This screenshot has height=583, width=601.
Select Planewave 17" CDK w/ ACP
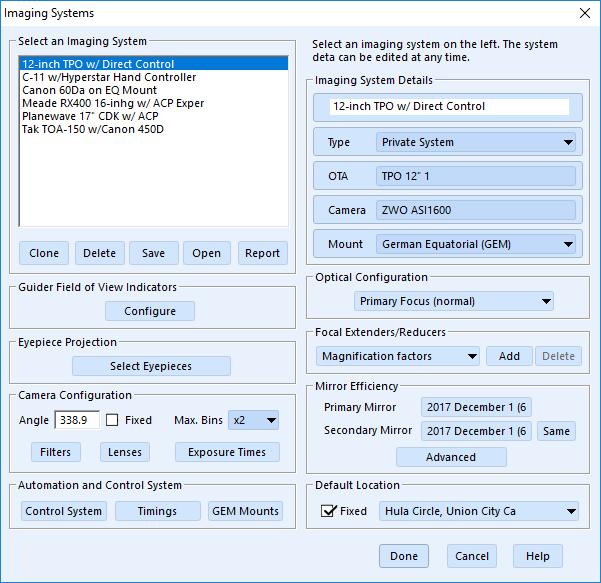coord(154,116)
